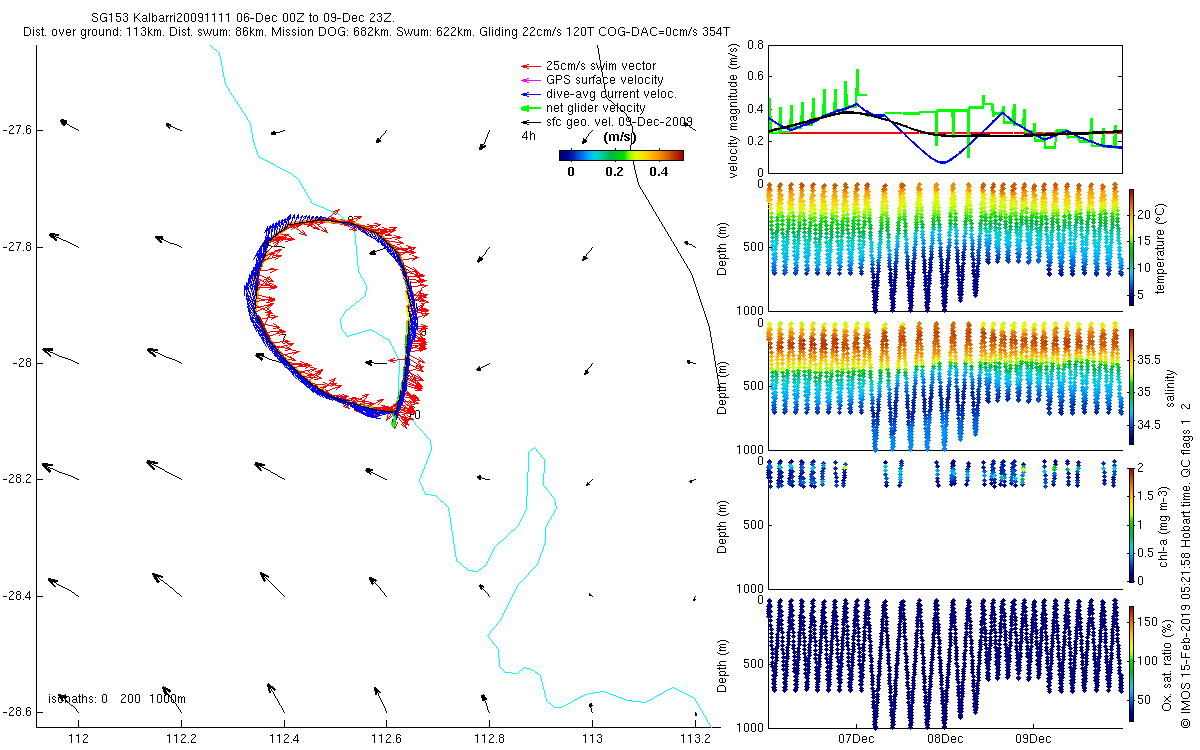Select the 'dive-avg current veloc.' legend label
Screen dimensions: 1200x750
coord(611,94)
